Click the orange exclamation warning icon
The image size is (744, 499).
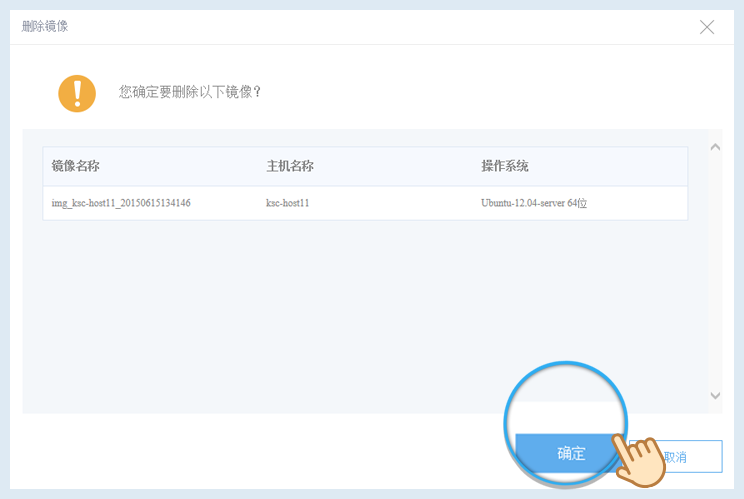pyautogui.click(x=77, y=92)
